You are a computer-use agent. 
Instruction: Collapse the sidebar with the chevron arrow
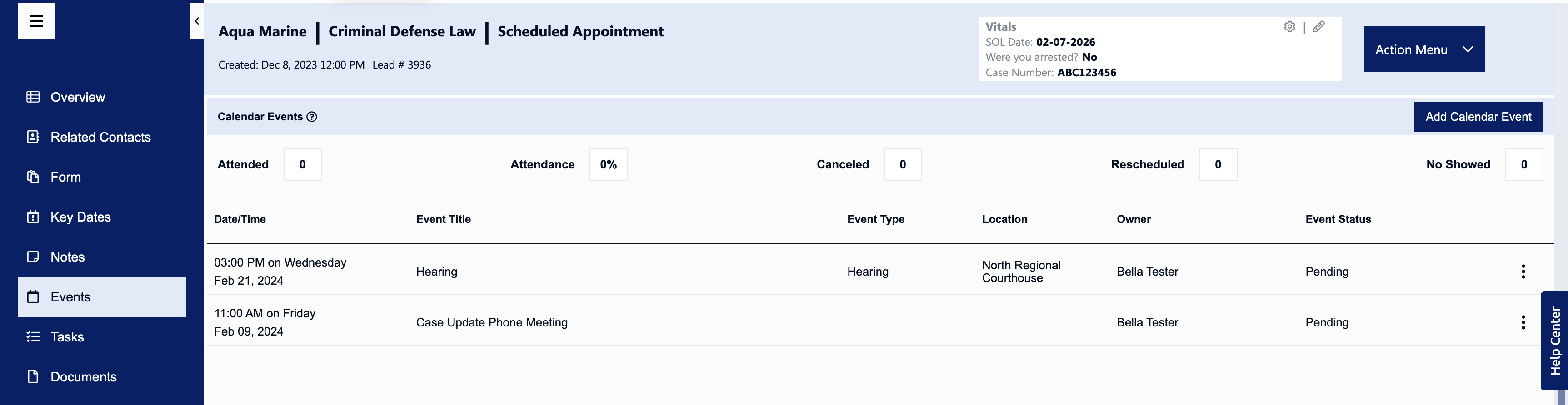coord(197,21)
